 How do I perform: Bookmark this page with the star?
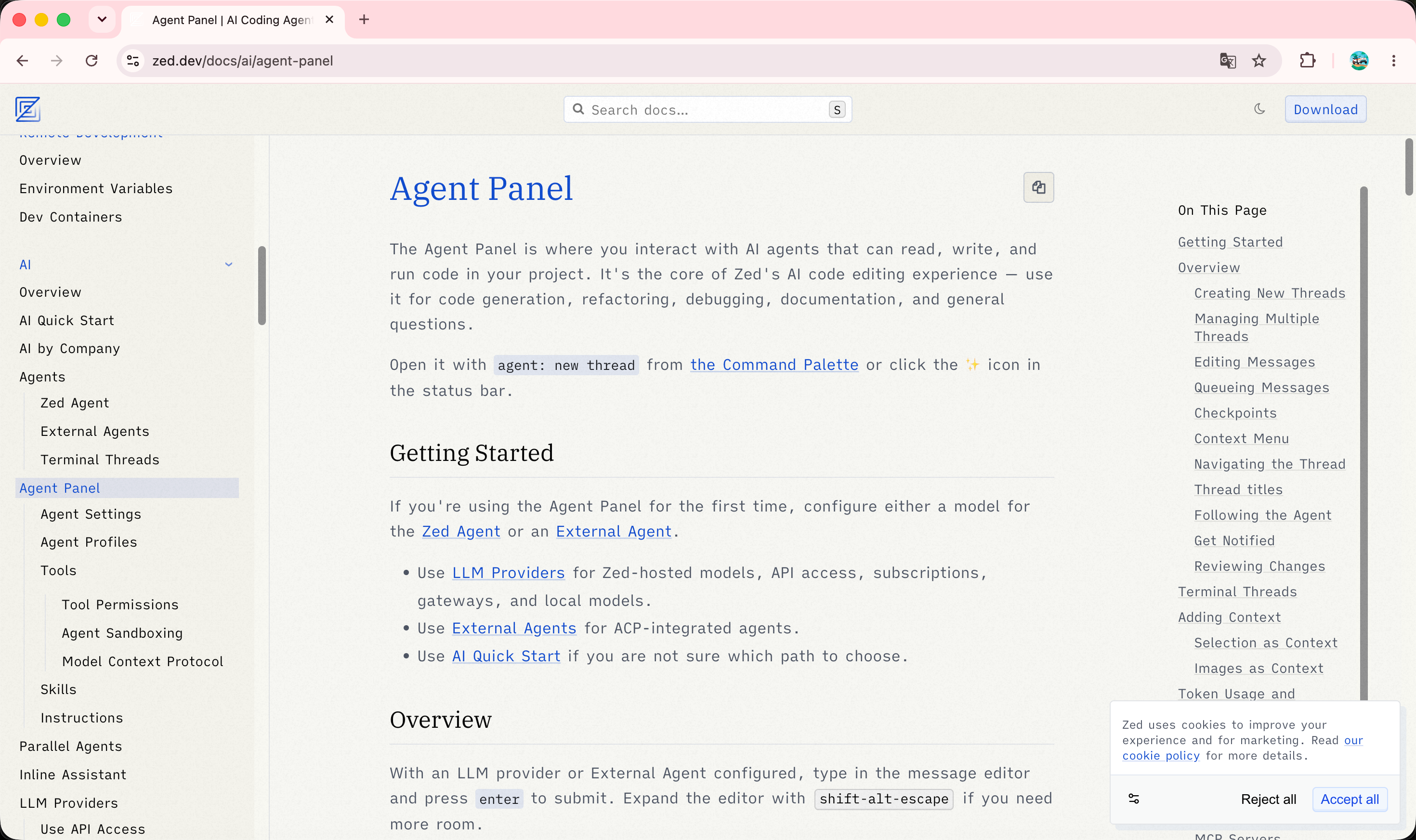(1259, 61)
